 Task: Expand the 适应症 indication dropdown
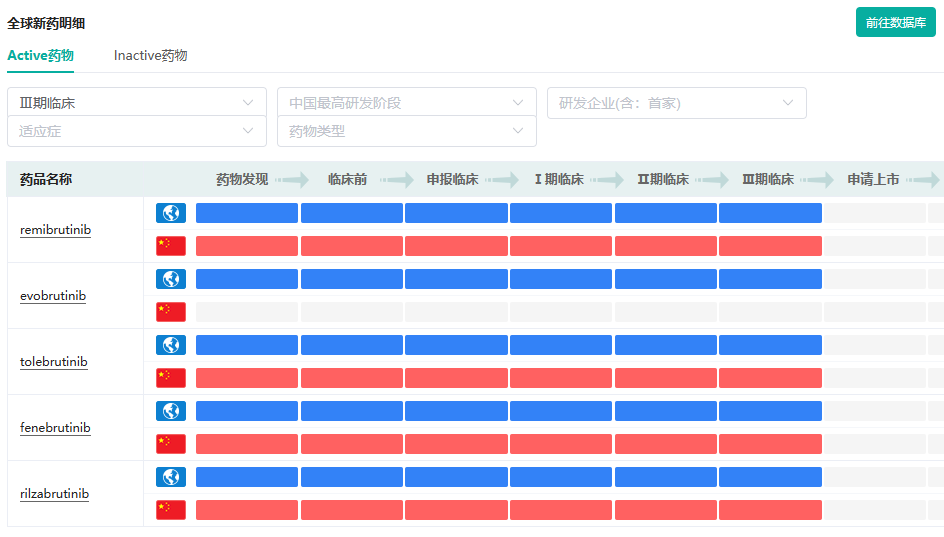pyautogui.click(x=137, y=131)
